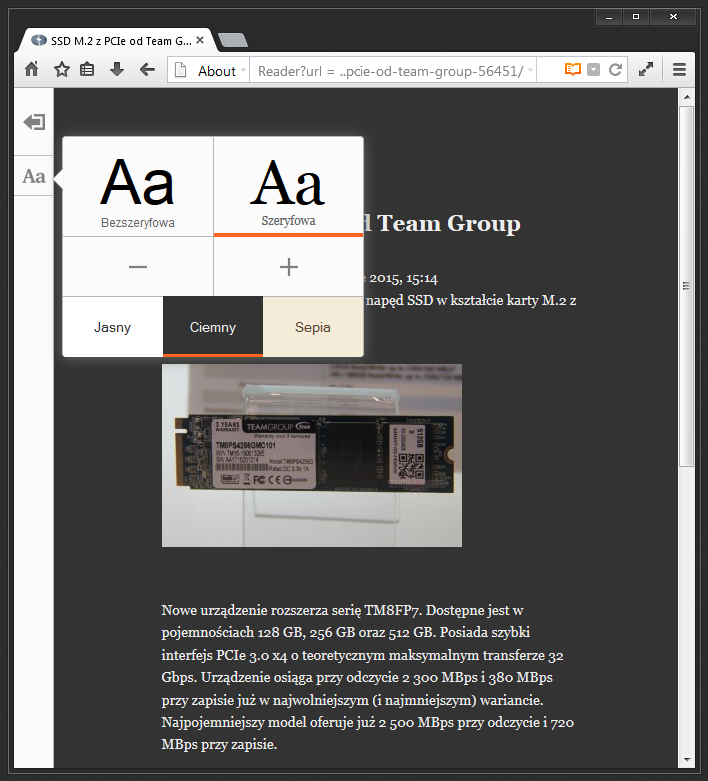Image resolution: width=708 pixels, height=781 pixels.
Task: Go to the home page
Action: tap(31, 69)
